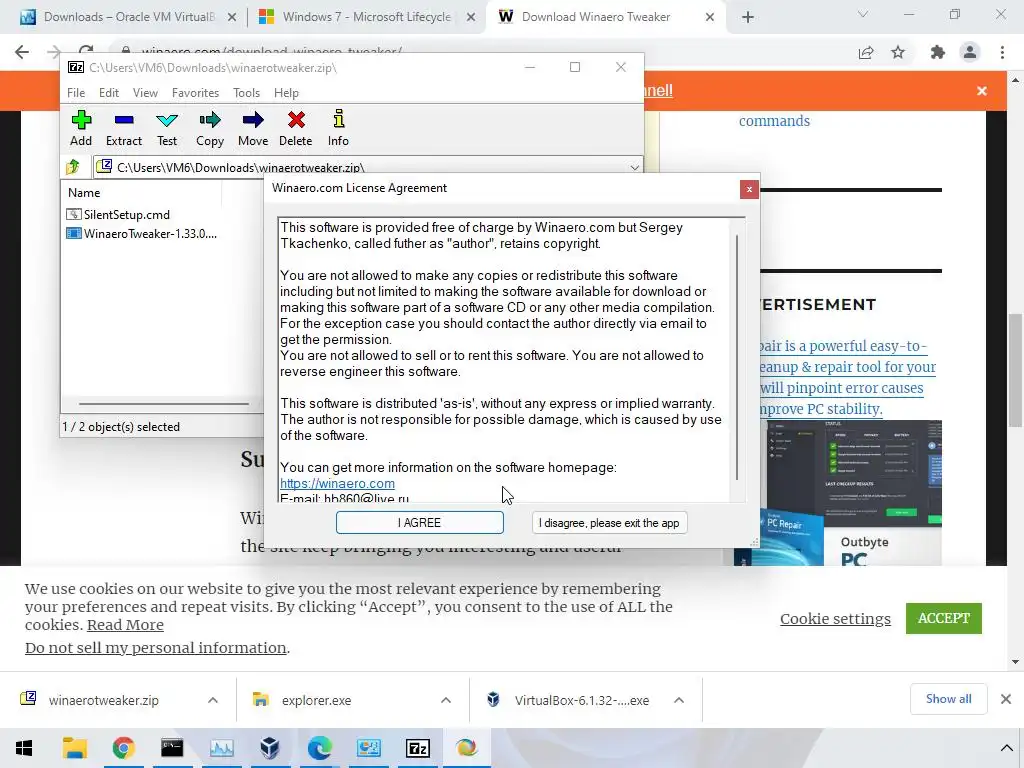Open File Explorer from the taskbar
Image resolution: width=1024 pixels, height=768 pixels.
pyautogui.click(x=74, y=748)
